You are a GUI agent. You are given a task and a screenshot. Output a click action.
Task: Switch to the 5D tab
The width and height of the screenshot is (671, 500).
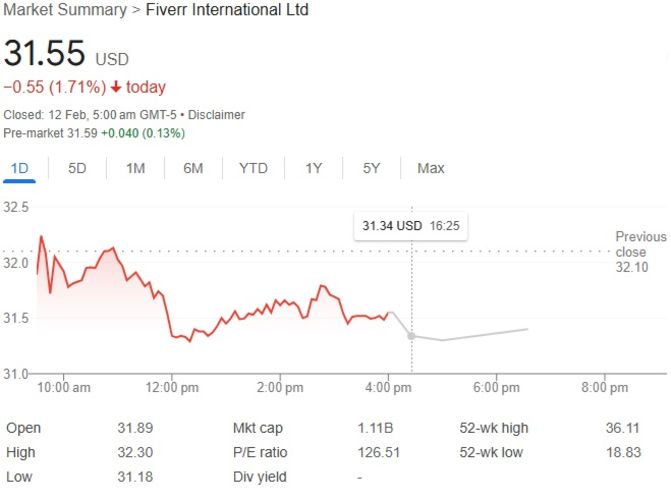(77, 168)
